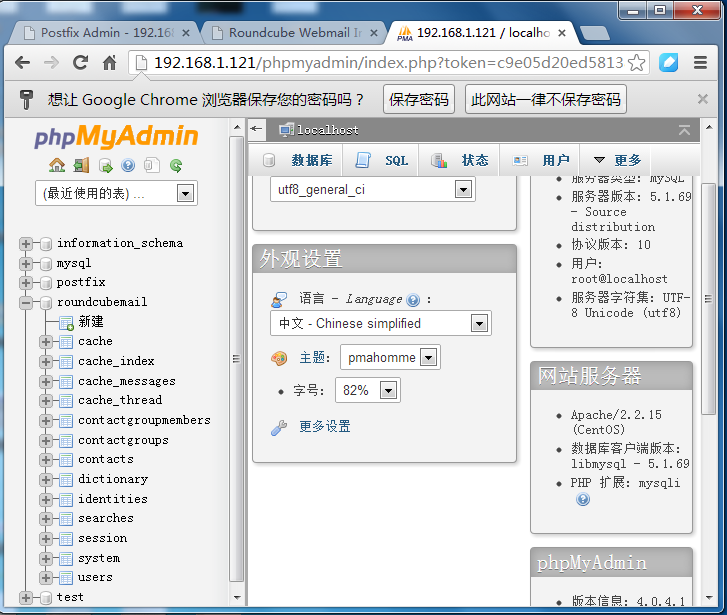Open the 用户 (Users) tab

click(x=540, y=160)
